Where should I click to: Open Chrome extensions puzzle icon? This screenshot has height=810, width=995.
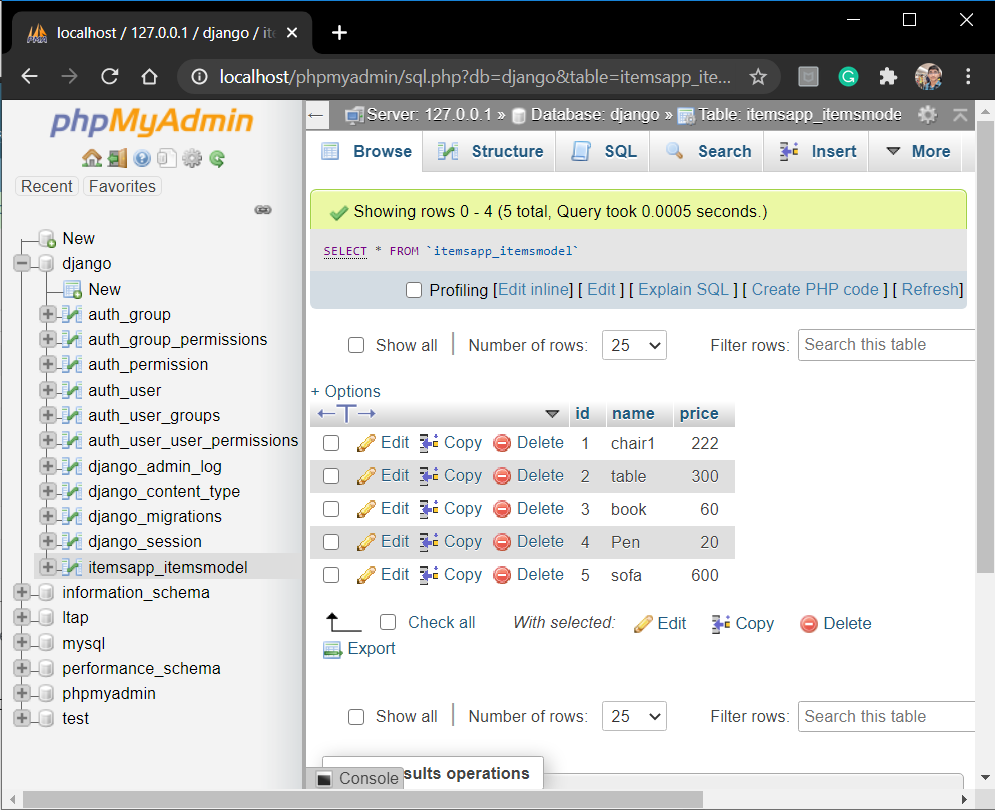coord(888,77)
